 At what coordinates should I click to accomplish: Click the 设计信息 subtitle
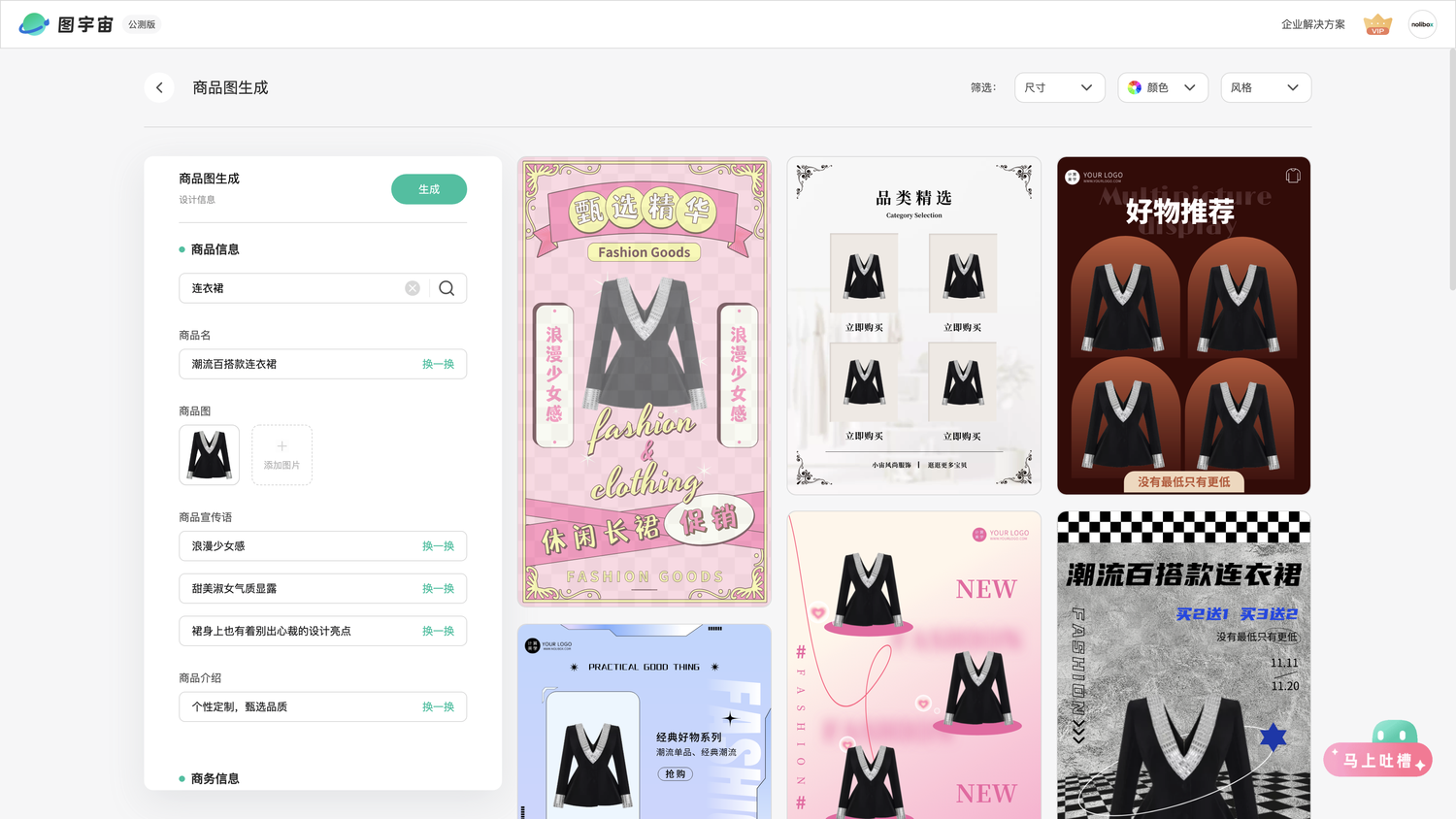[x=197, y=200]
